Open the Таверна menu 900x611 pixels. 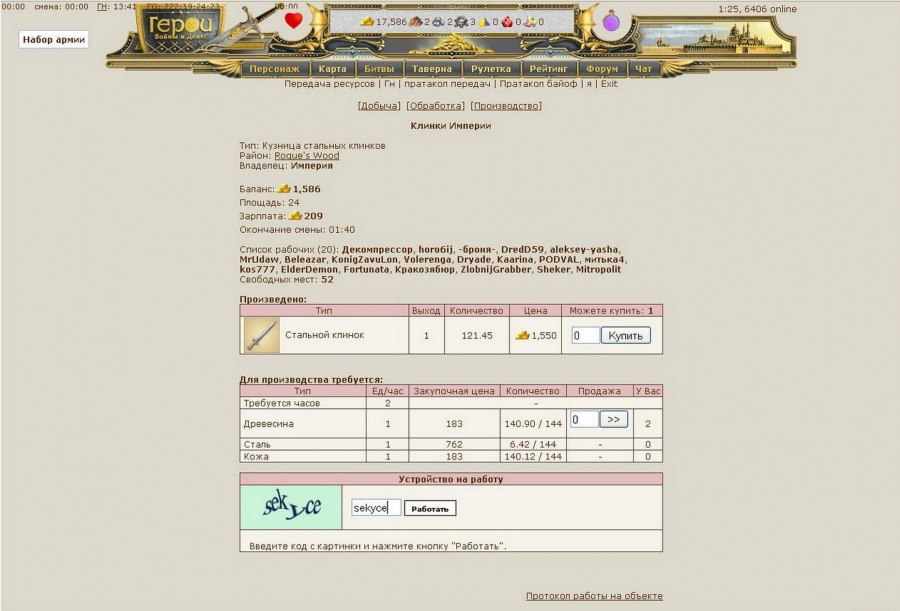(432, 69)
